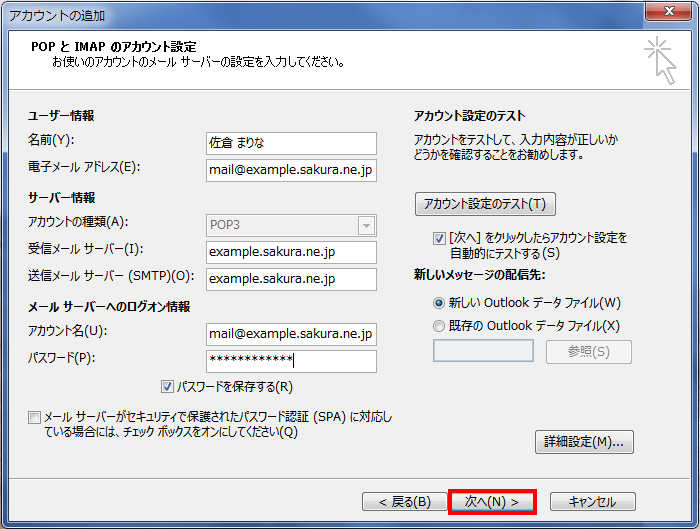Click the アカウント名(U) input field
The image size is (700, 529).
(x=290, y=334)
